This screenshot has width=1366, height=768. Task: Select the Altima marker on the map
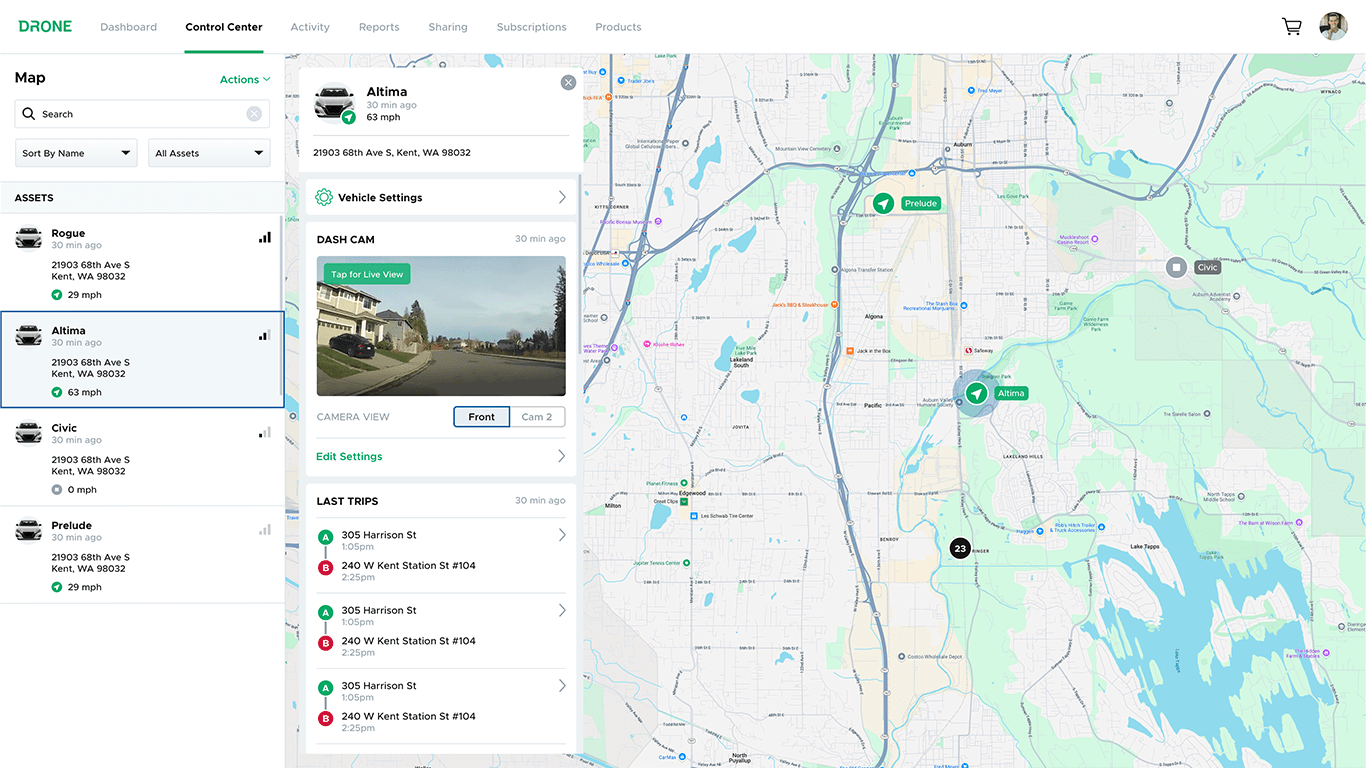(975, 394)
